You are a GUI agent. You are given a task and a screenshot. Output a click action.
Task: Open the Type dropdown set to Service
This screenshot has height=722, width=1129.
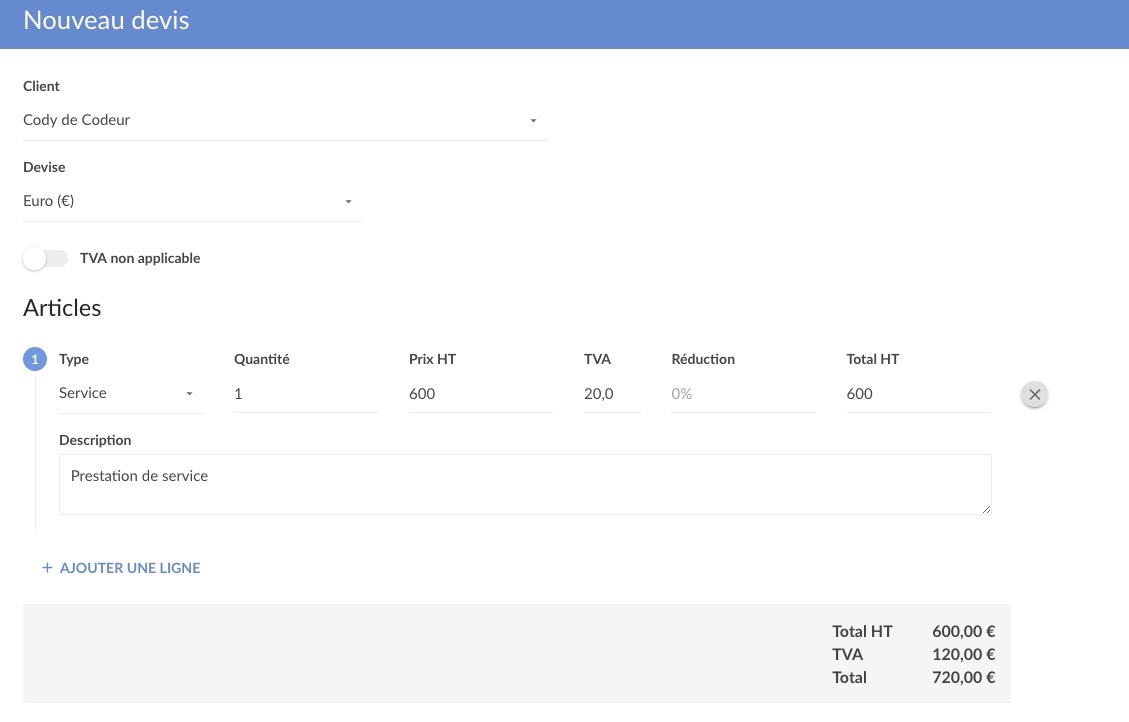[x=131, y=393]
